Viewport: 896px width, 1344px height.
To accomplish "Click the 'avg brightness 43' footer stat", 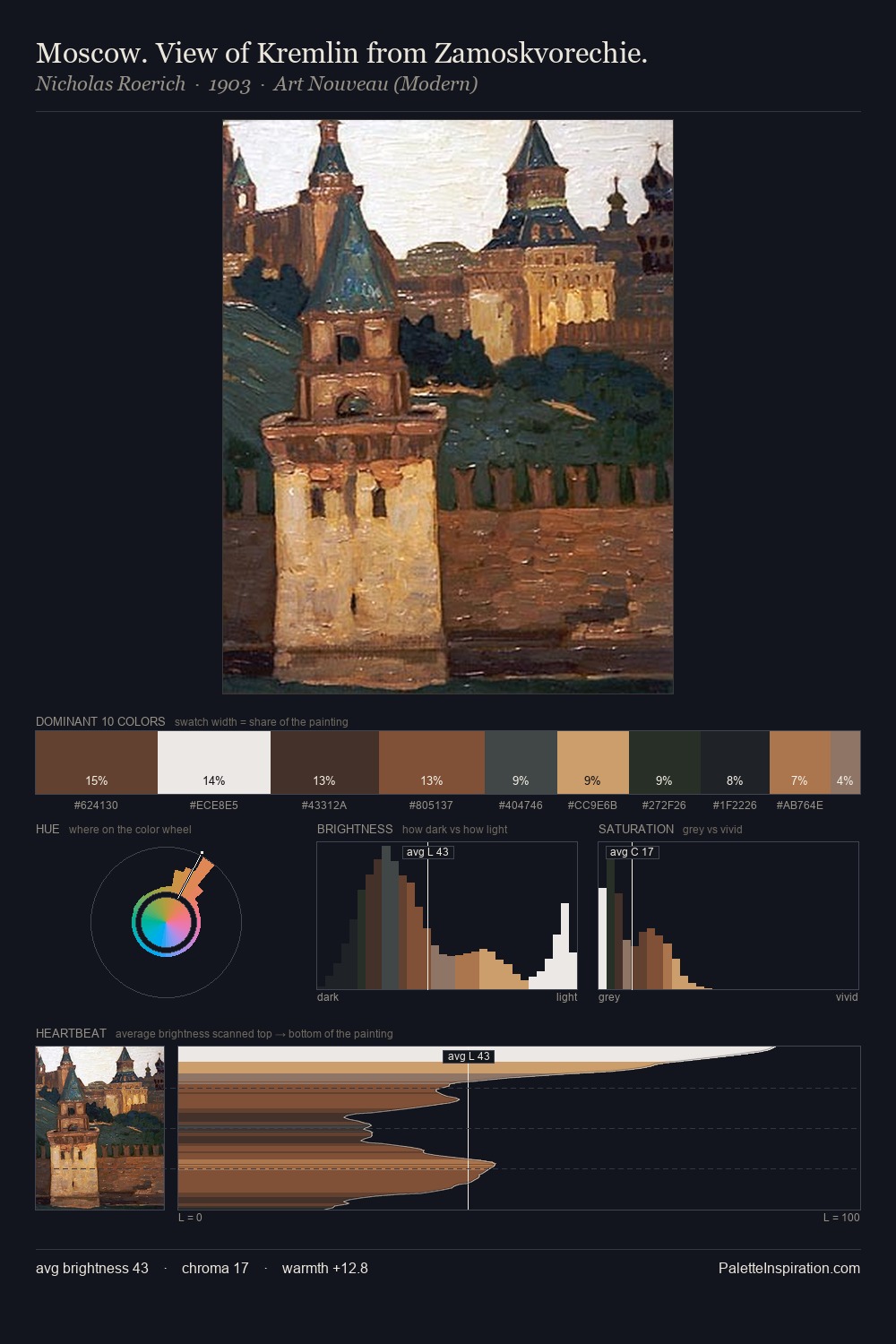I will (92, 1268).
